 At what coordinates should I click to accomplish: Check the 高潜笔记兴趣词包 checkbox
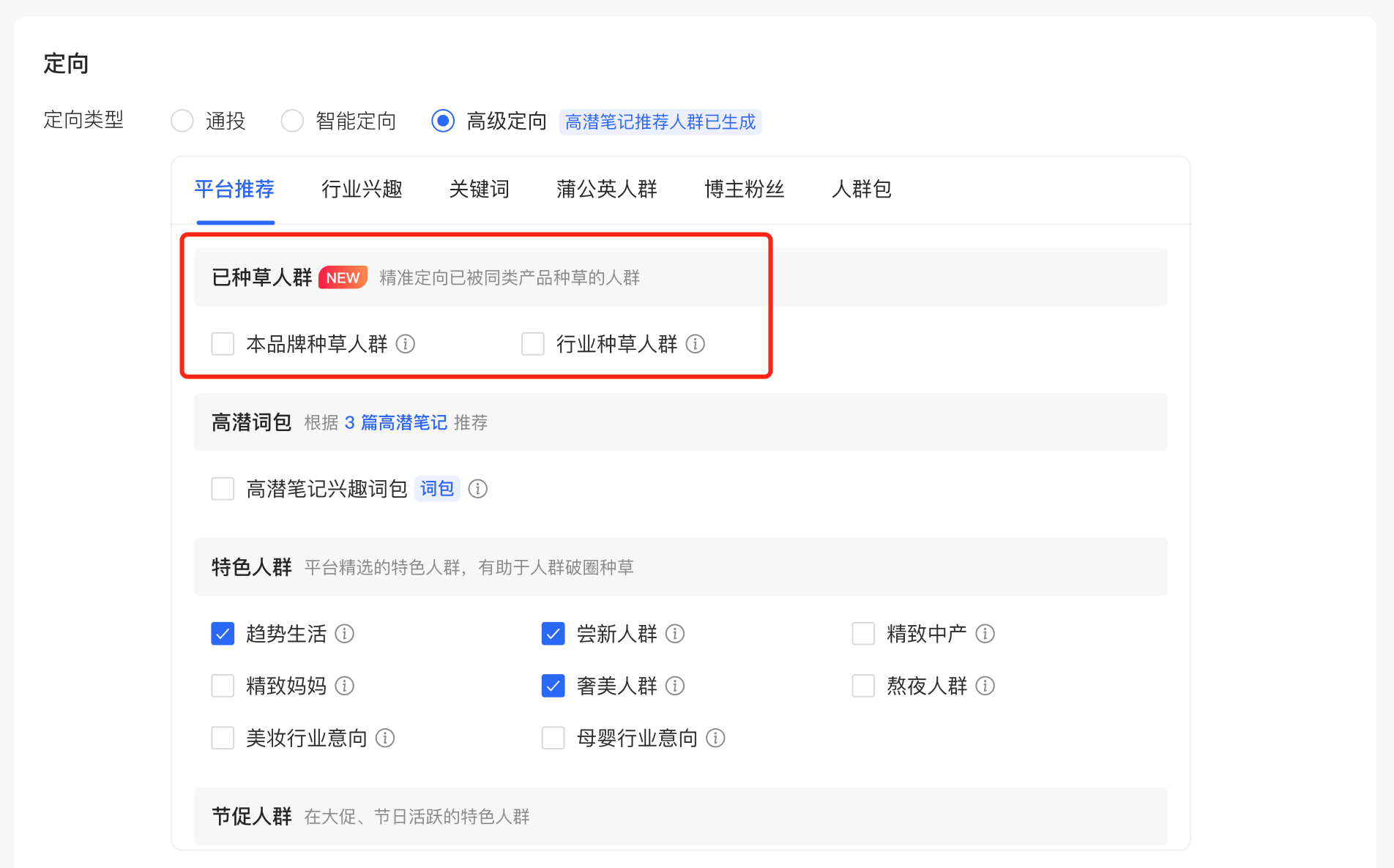223,489
